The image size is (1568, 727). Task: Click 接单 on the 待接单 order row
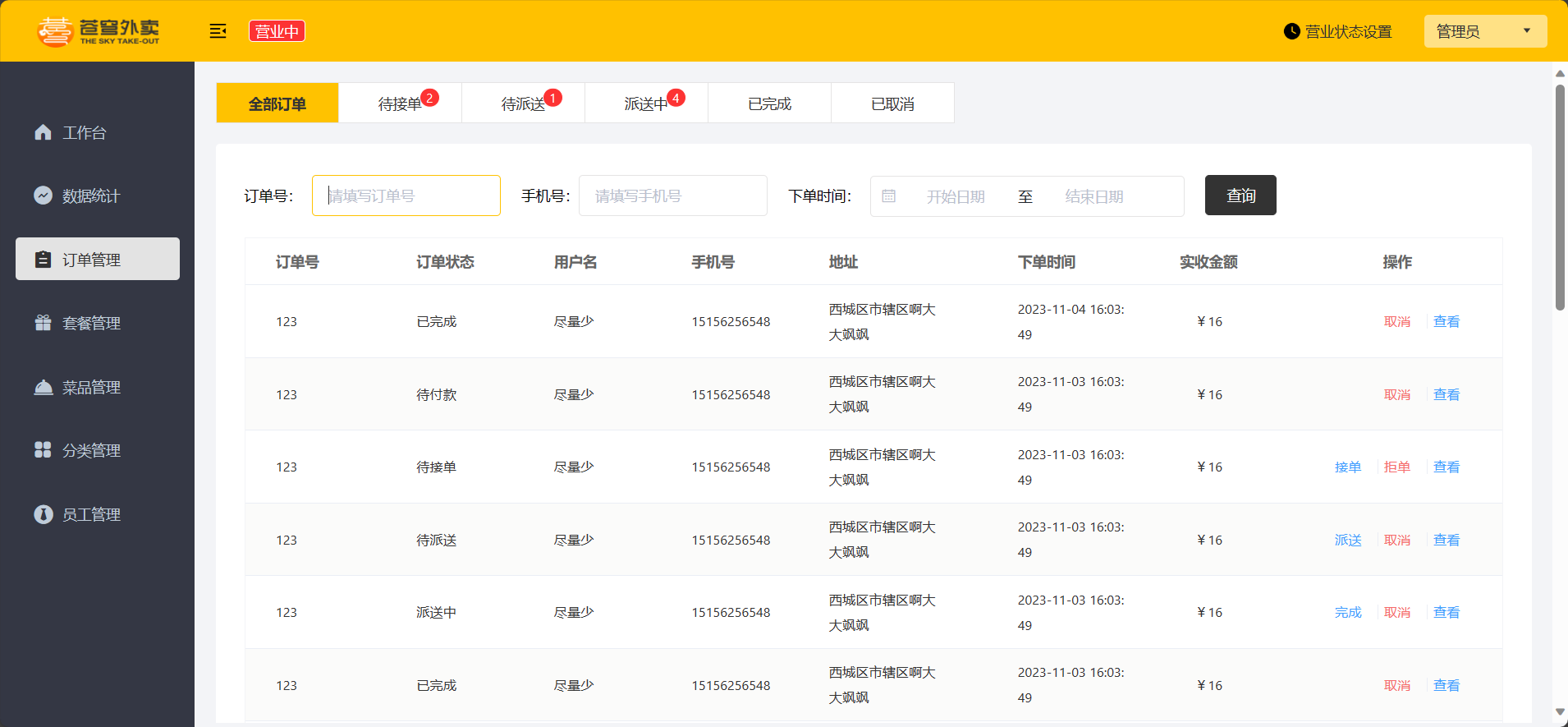[1347, 467]
